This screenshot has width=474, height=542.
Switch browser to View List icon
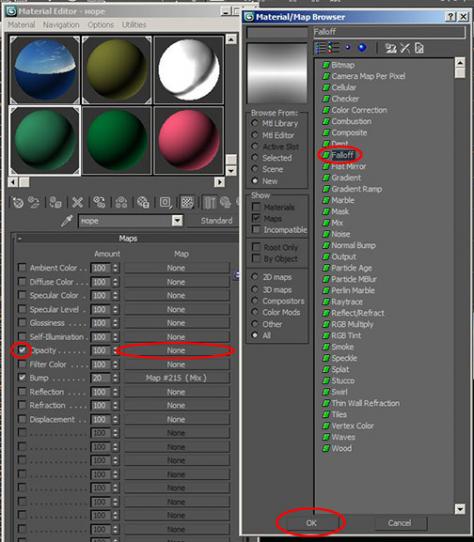pyautogui.click(x=320, y=48)
